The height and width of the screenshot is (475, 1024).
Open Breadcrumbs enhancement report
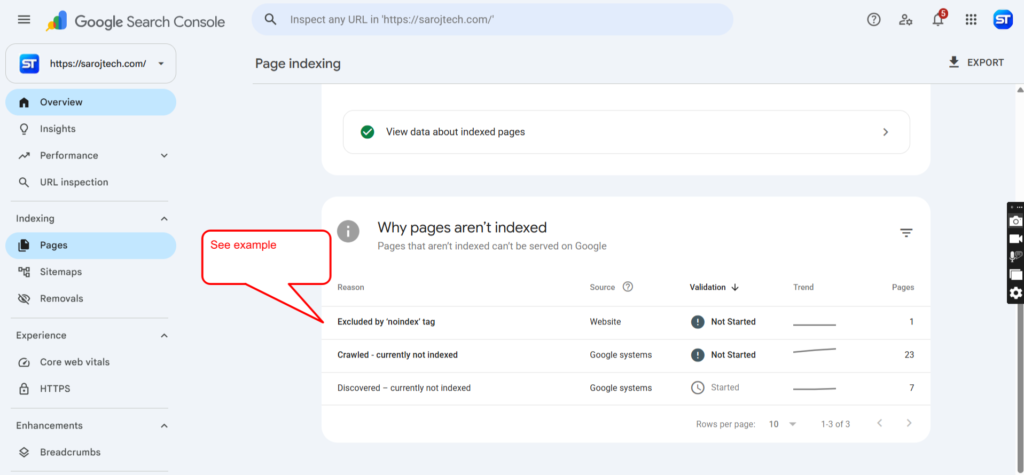click(x=91, y=452)
